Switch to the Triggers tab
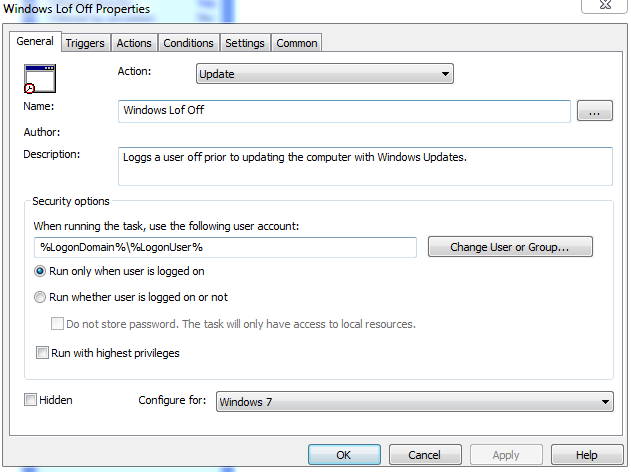Screen dimensions: 631x472 [x=85, y=43]
